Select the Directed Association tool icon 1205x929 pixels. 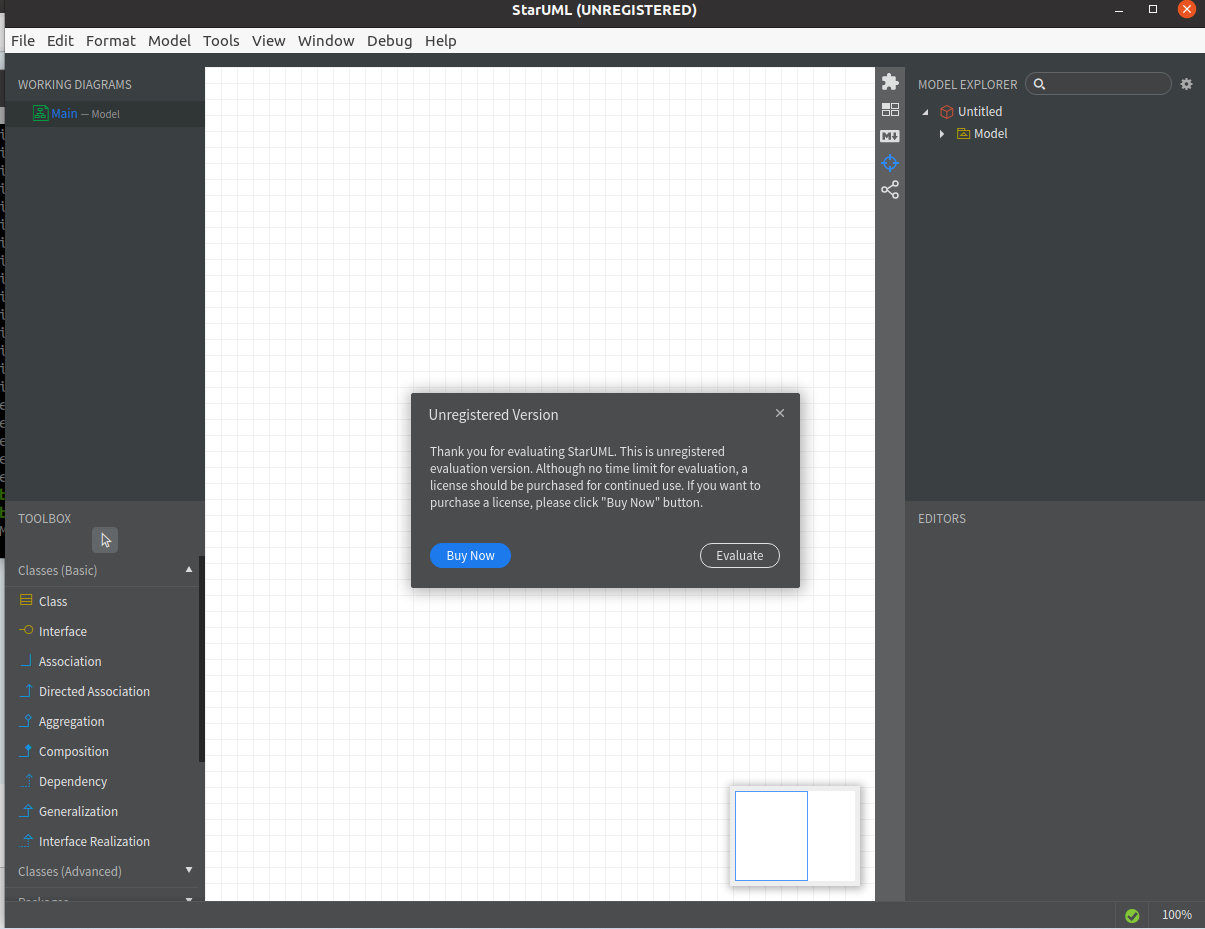[26, 691]
